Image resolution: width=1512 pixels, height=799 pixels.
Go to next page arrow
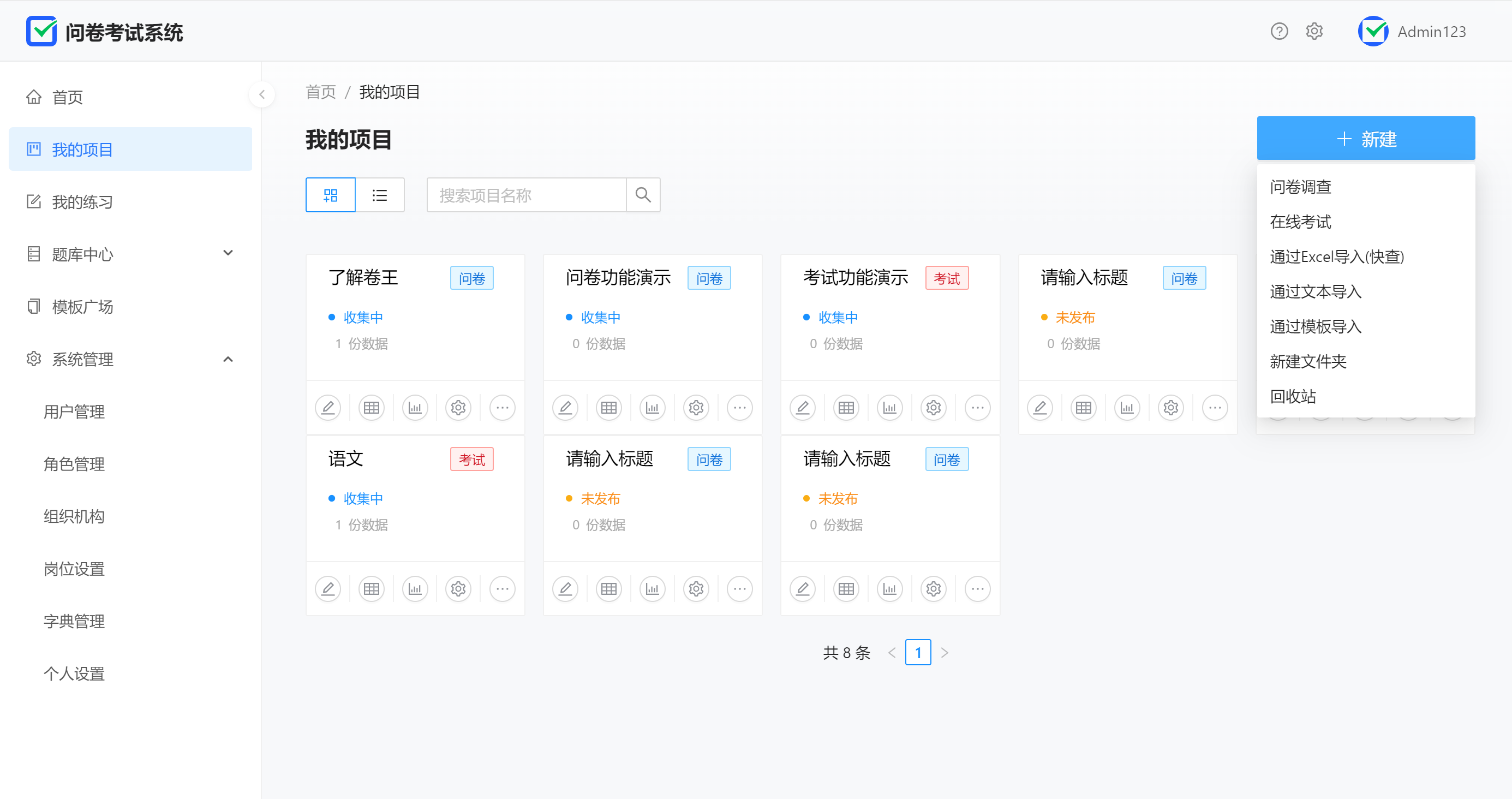[945, 652]
